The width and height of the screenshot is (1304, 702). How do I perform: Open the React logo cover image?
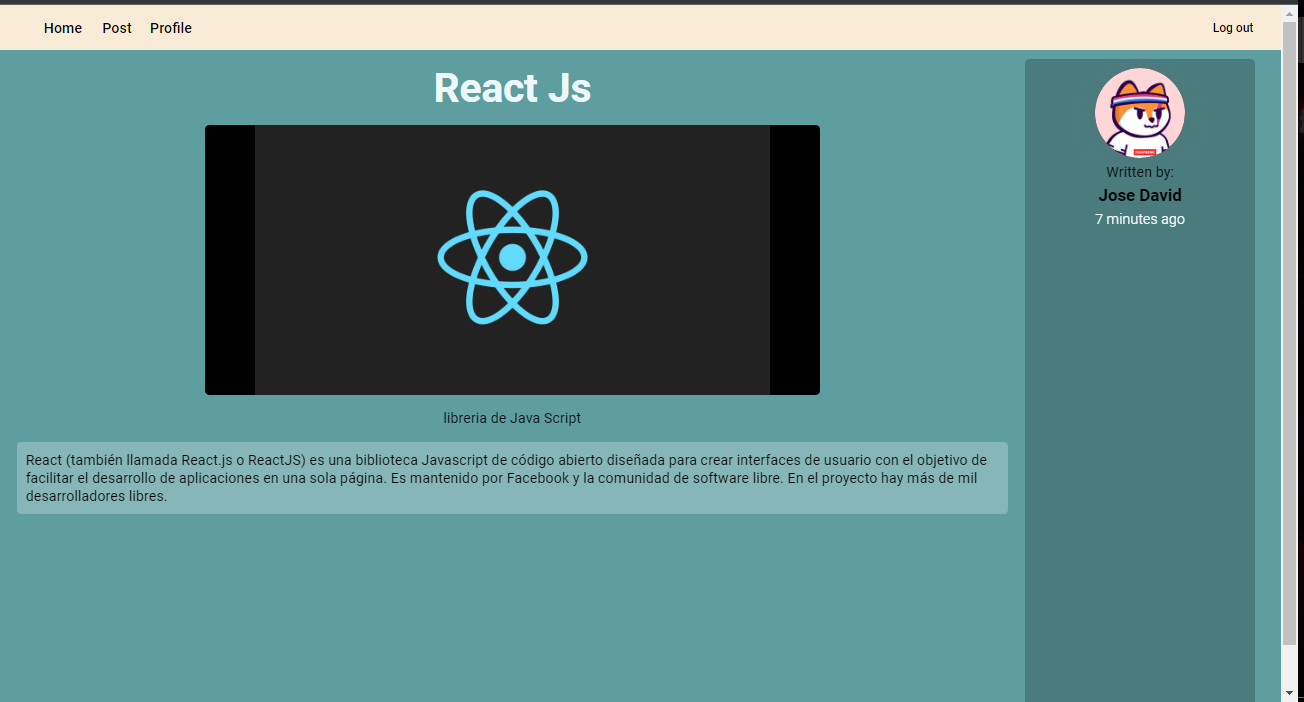[x=512, y=260]
